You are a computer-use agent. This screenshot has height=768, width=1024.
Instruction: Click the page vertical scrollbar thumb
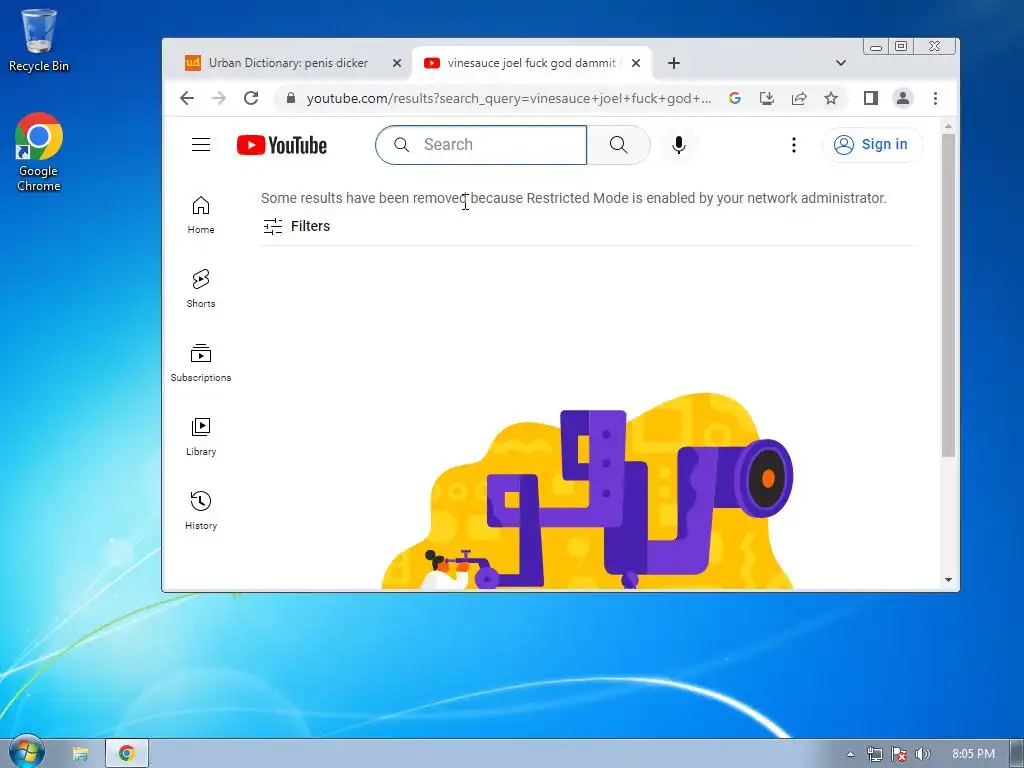(x=948, y=295)
